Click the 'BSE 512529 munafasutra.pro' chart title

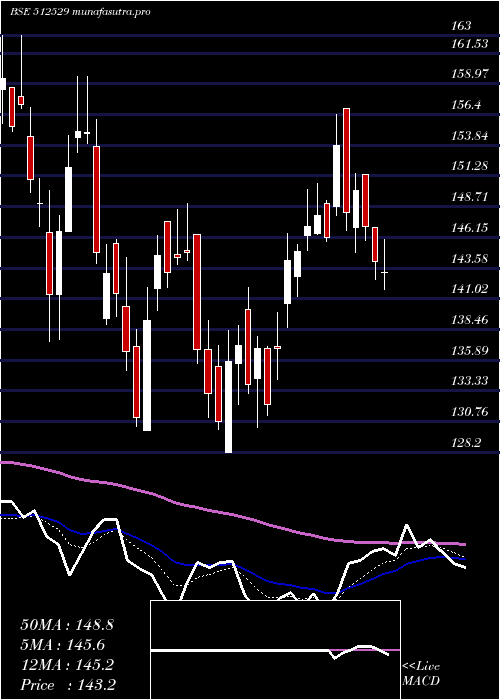(x=80, y=12)
